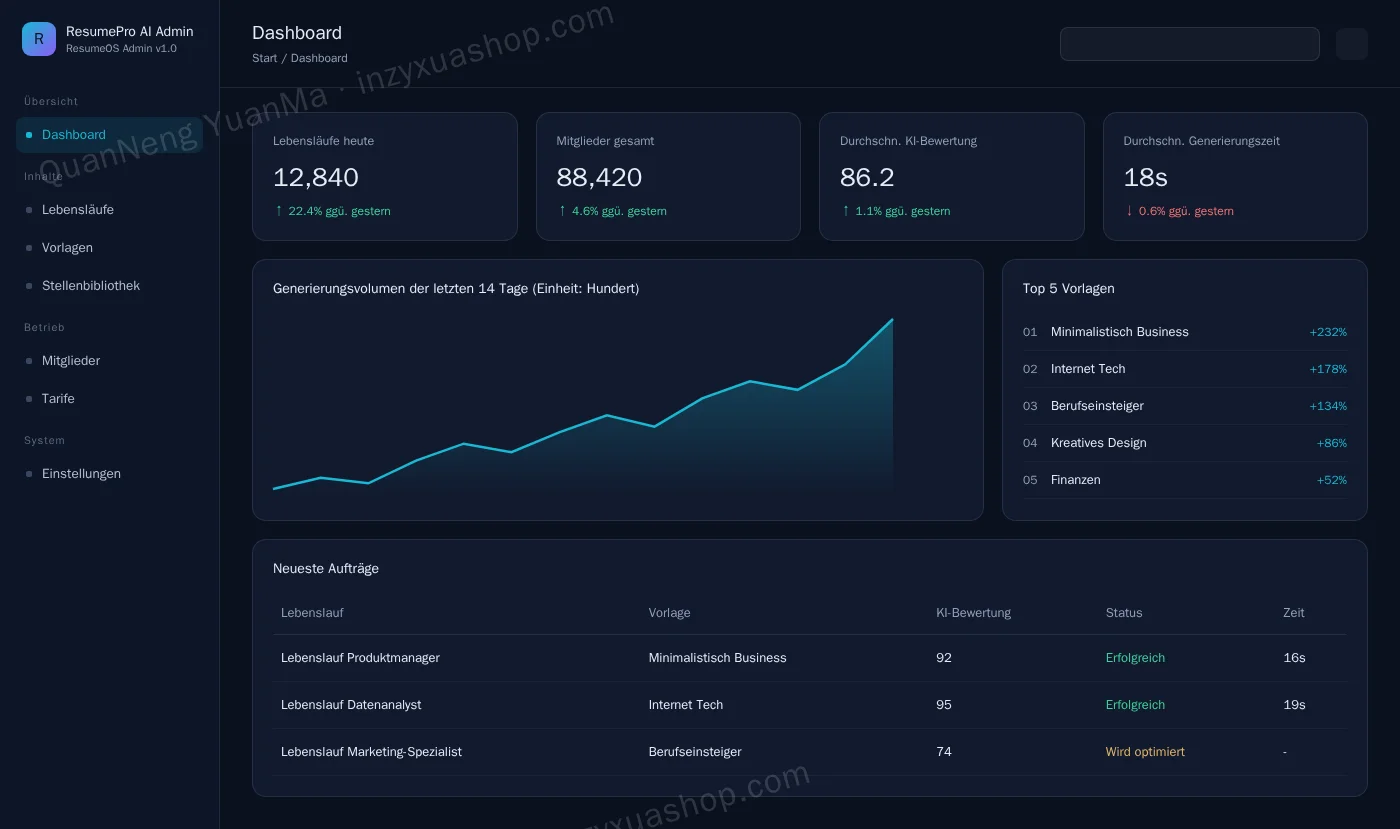Select the Lebensläufe heute stat card
1400x829 pixels.
[x=385, y=176]
